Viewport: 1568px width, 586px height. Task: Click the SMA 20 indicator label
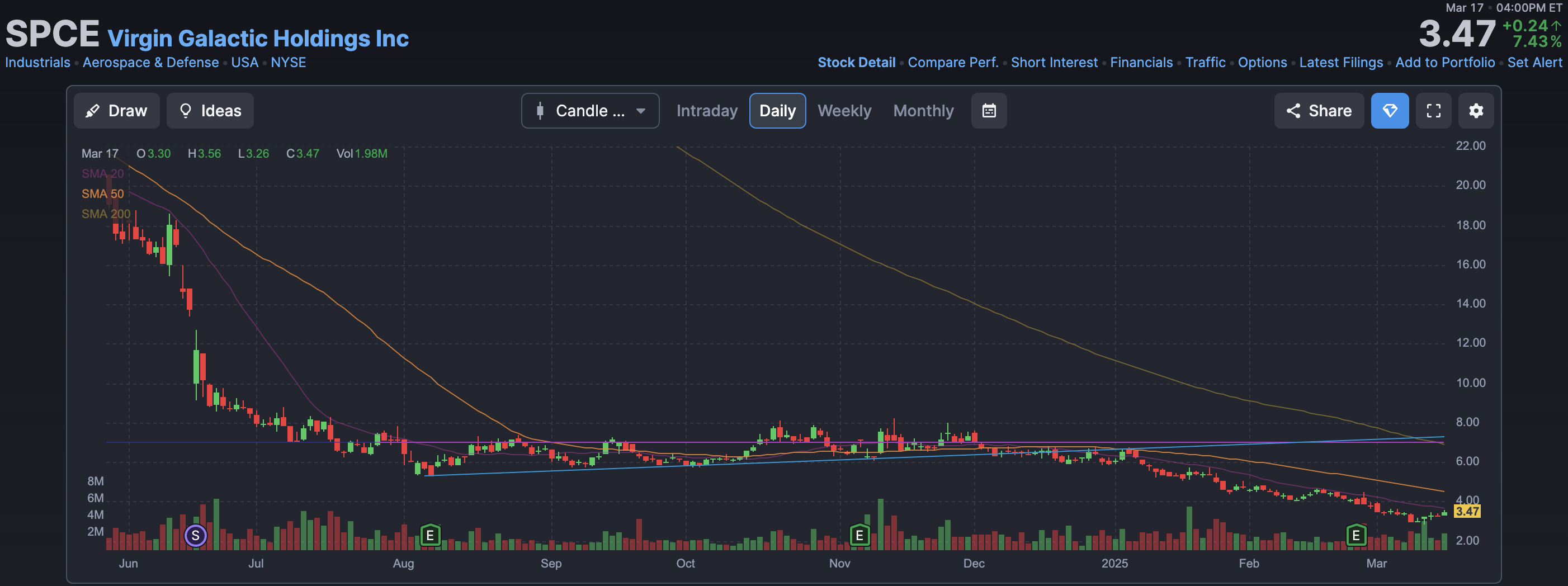pos(102,173)
